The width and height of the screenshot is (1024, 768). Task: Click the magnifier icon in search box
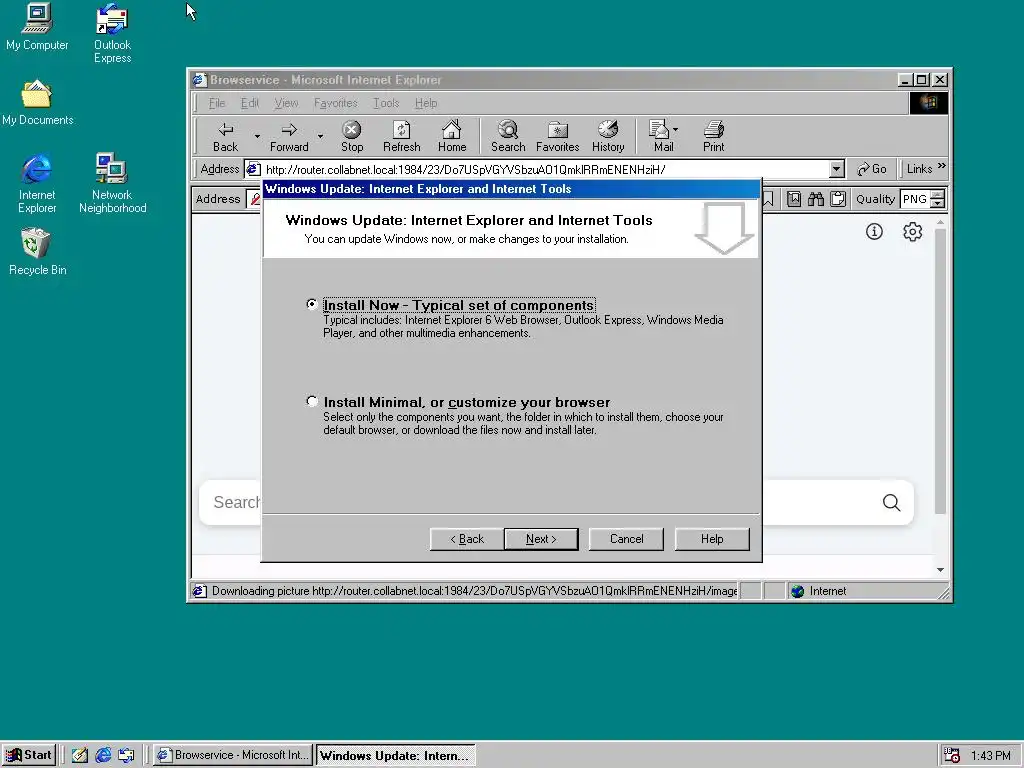pos(891,502)
